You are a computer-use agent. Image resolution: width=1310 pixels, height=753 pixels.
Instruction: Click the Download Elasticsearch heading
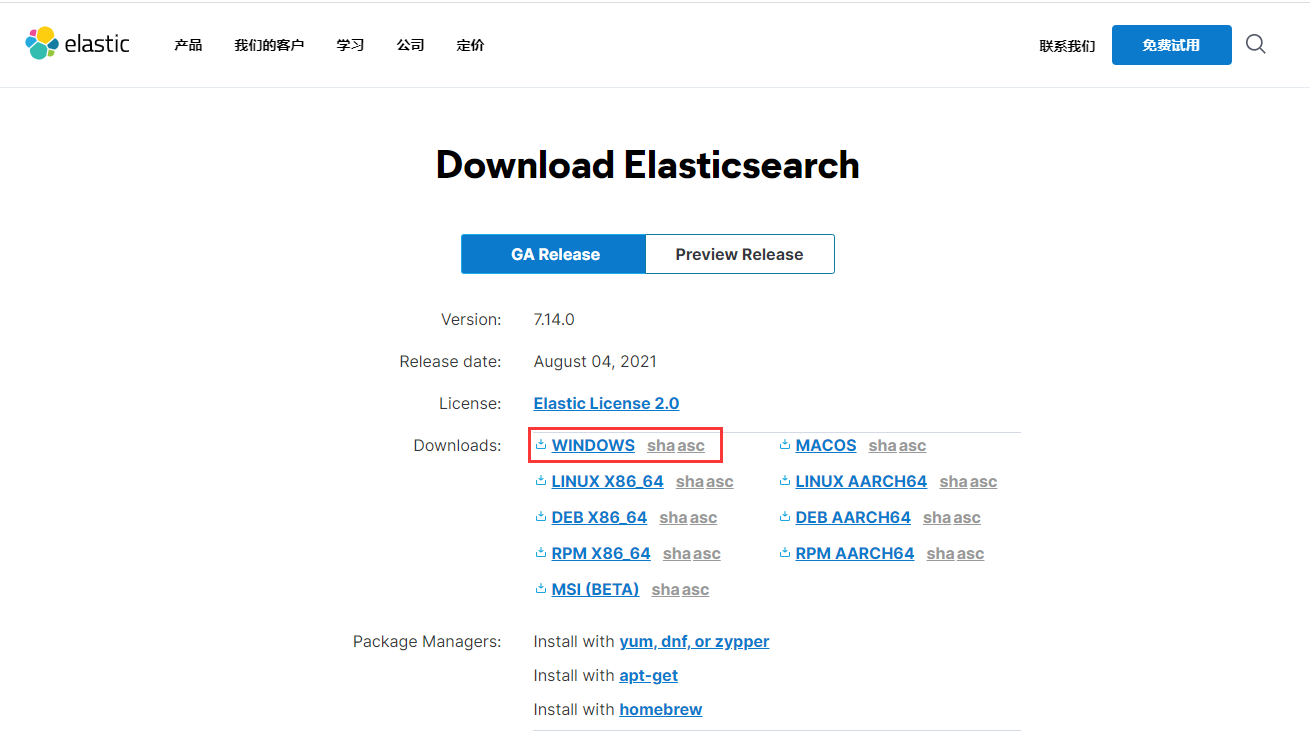click(648, 165)
